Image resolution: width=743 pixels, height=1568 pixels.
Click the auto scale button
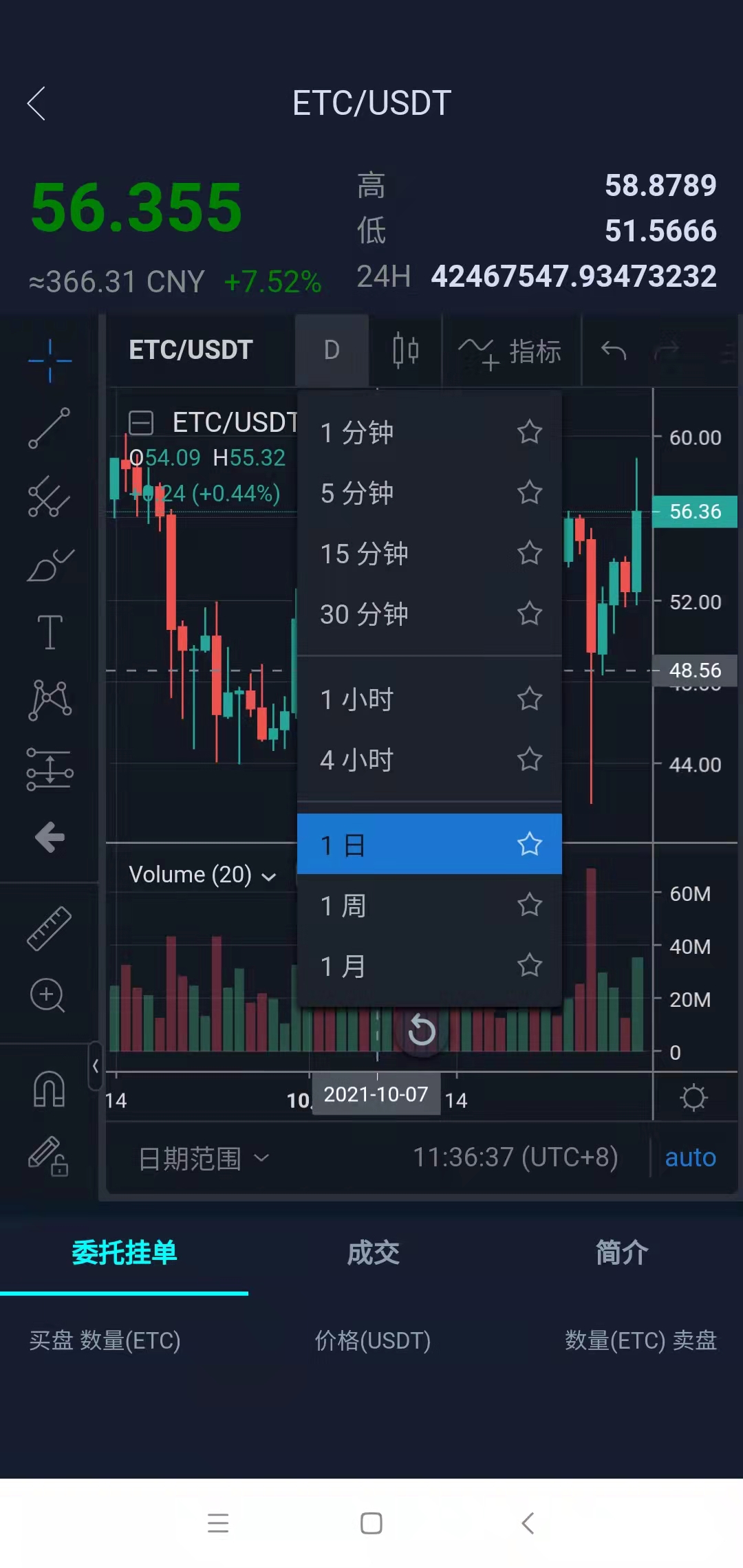pyautogui.click(x=690, y=1157)
